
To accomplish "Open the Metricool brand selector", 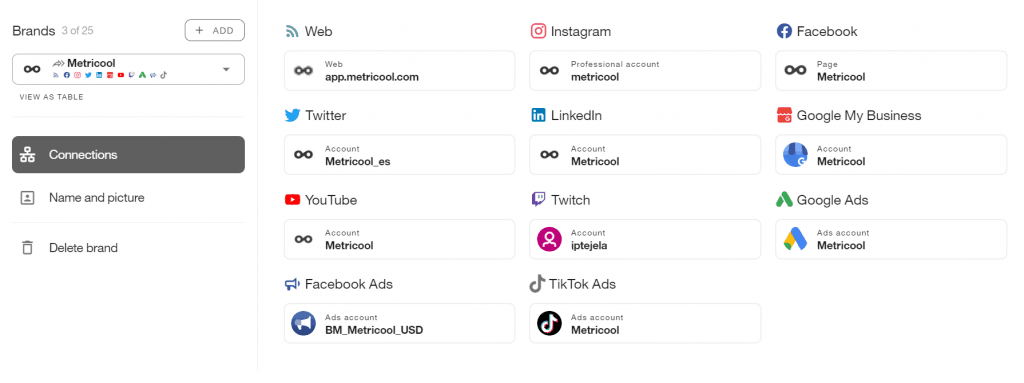I will click(129, 69).
